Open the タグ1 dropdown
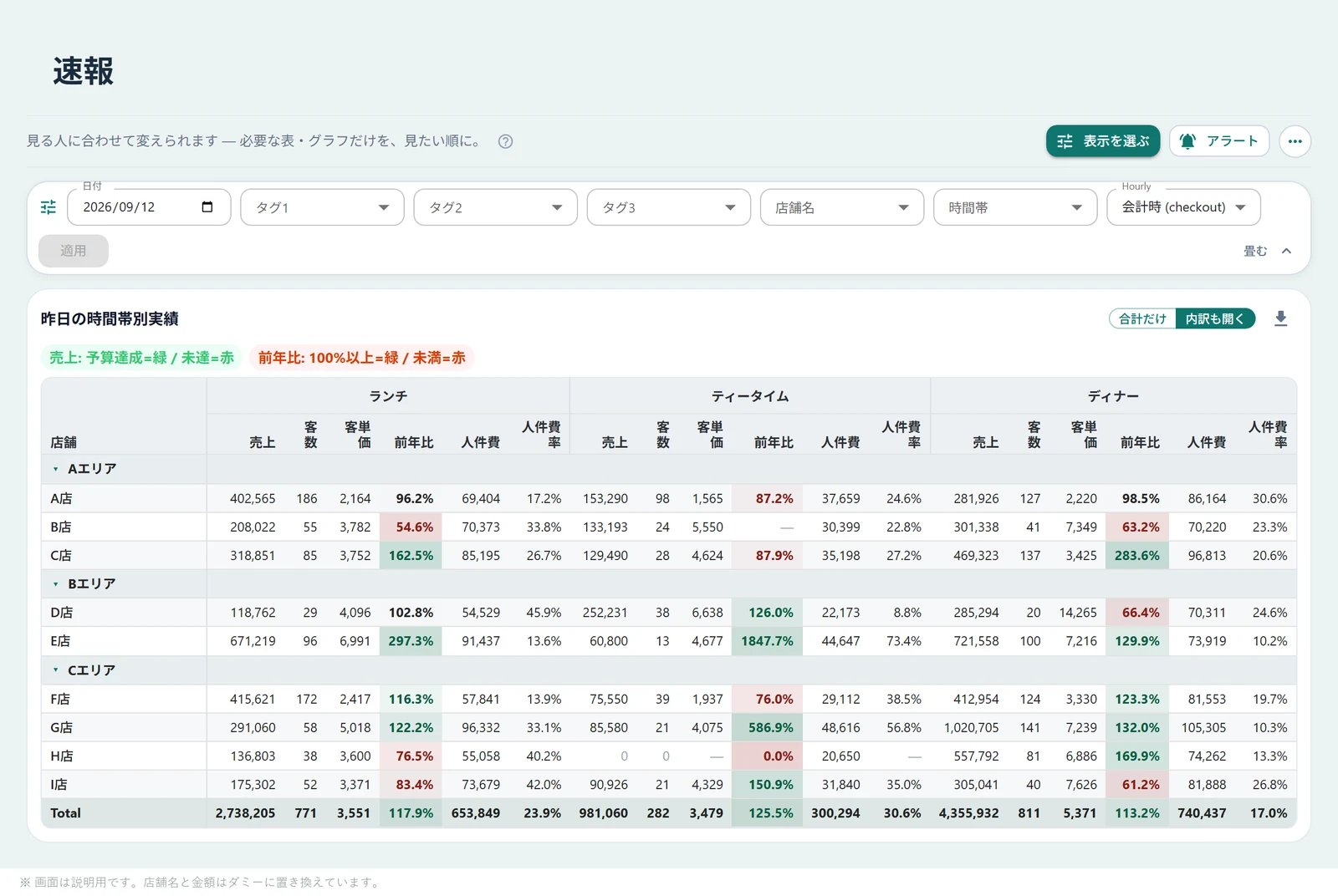The image size is (1338, 896). click(x=322, y=207)
